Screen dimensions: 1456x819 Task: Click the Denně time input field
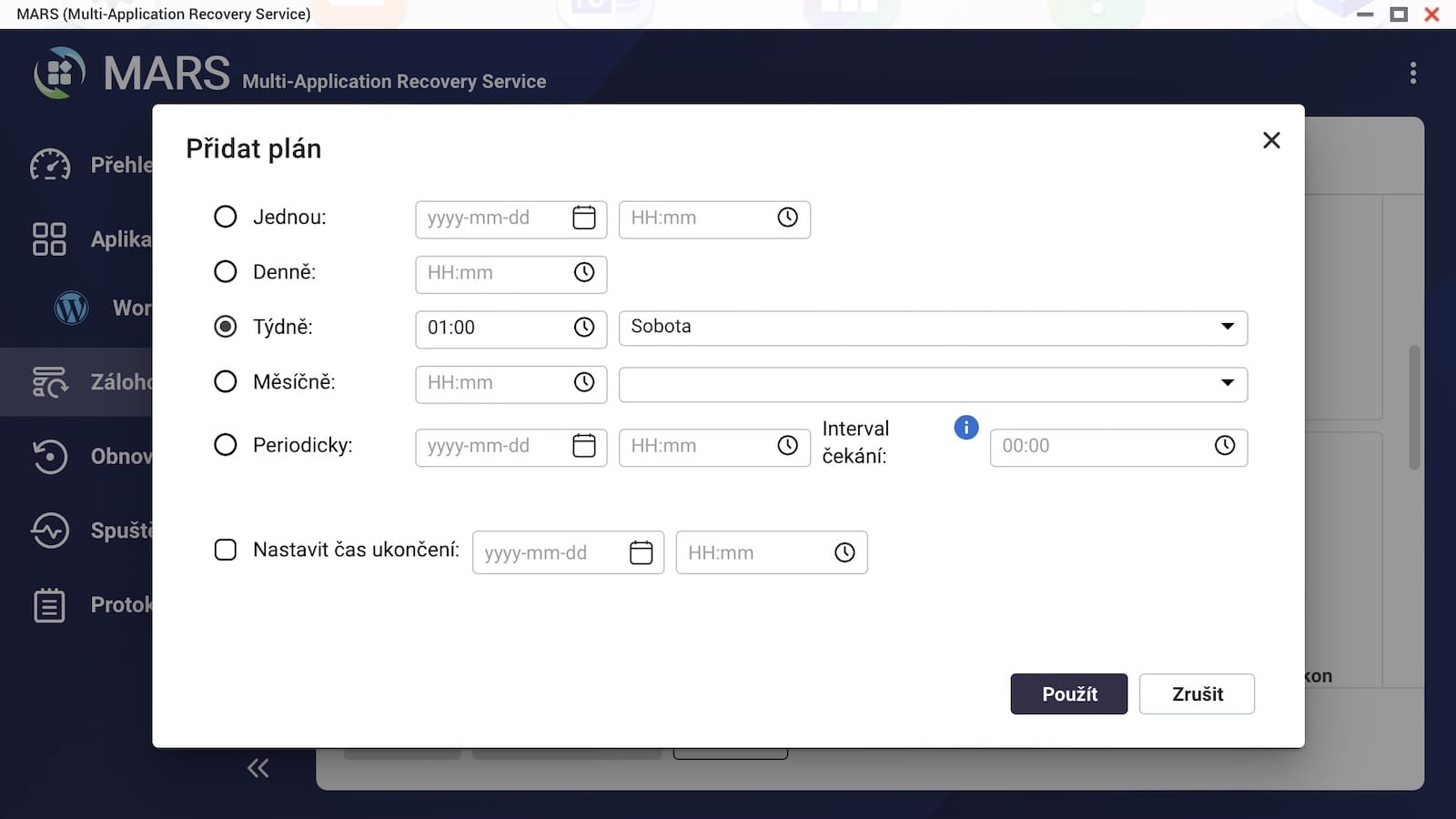[511, 274]
